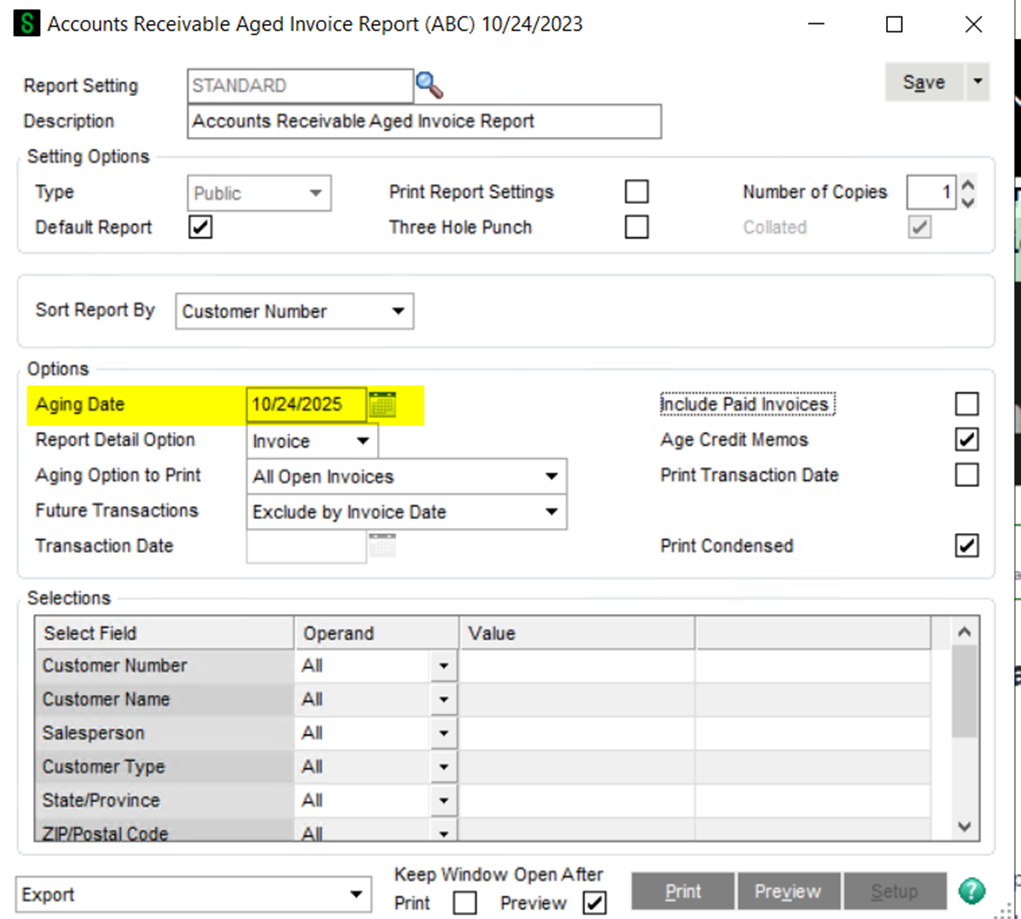Open the calendar picker next to Aging Date

click(383, 404)
